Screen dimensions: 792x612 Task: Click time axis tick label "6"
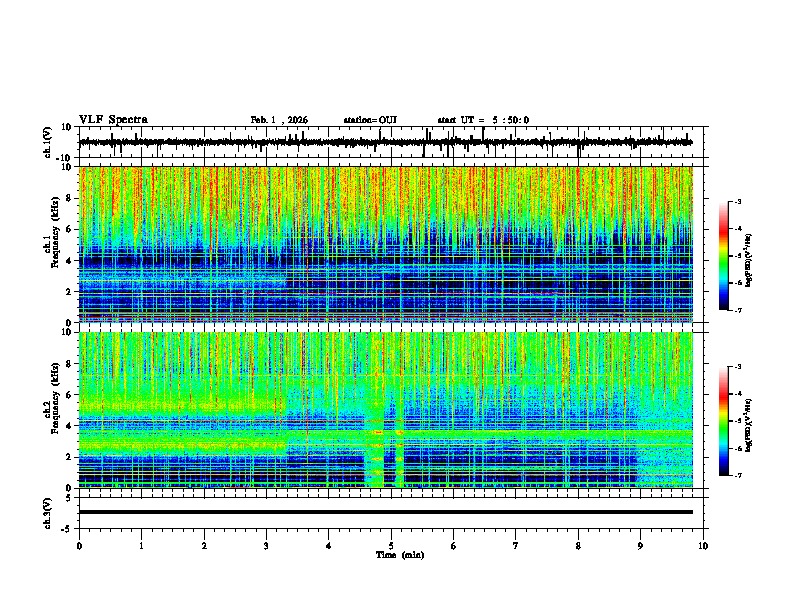454,546
